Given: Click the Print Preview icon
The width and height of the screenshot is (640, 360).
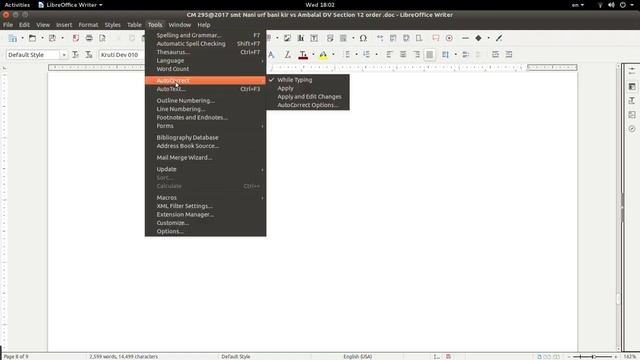Looking at the screenshot, I should click(x=102, y=38).
